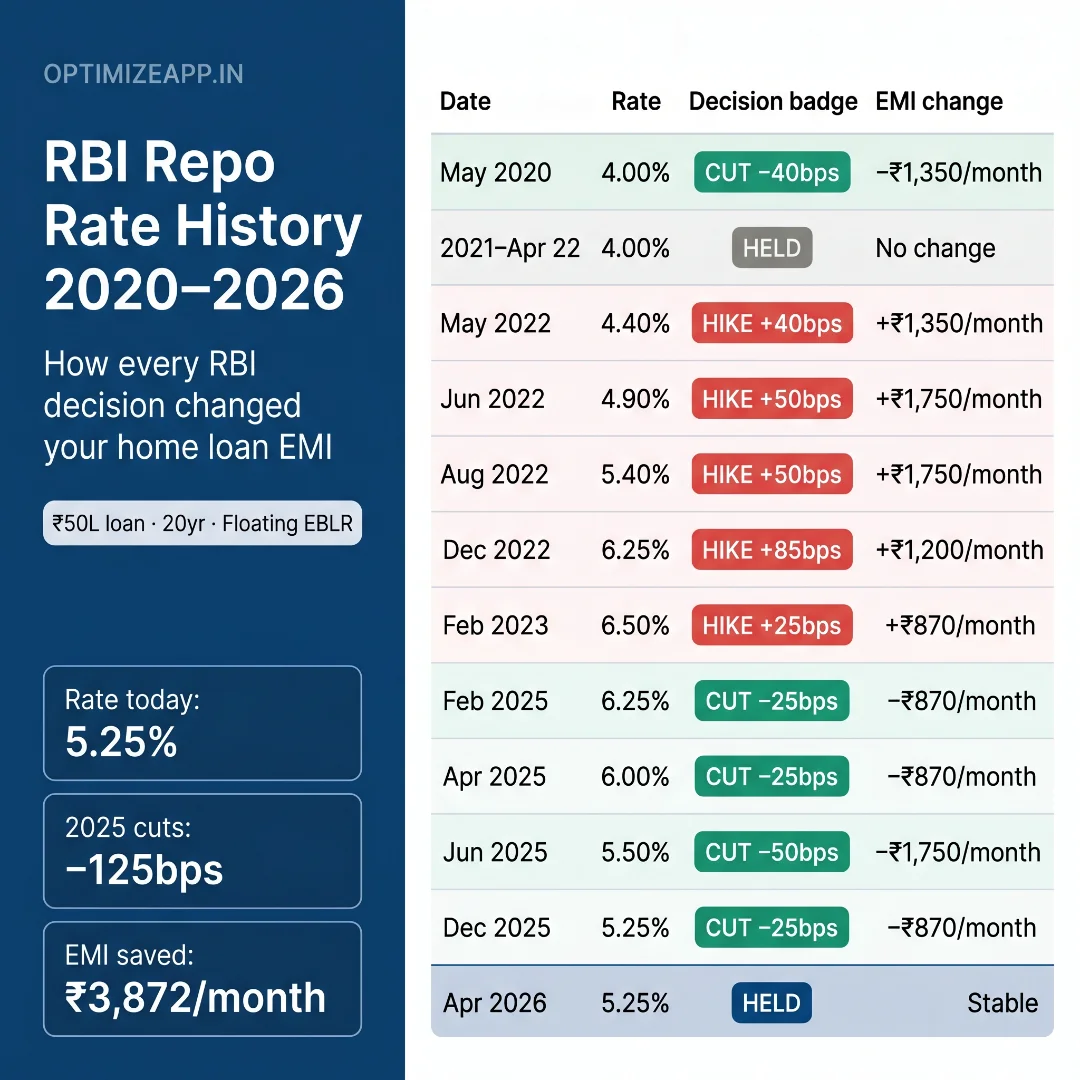Click the Date column header

[465, 101]
